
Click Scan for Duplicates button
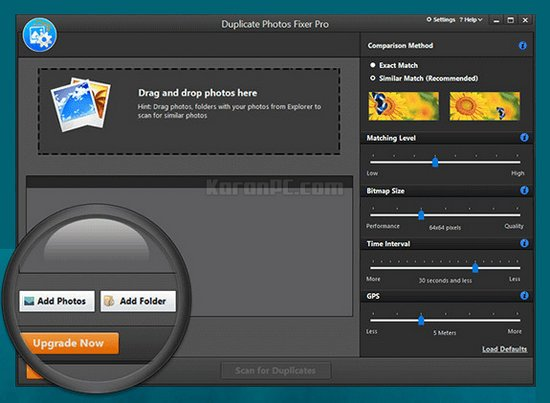tap(276, 371)
